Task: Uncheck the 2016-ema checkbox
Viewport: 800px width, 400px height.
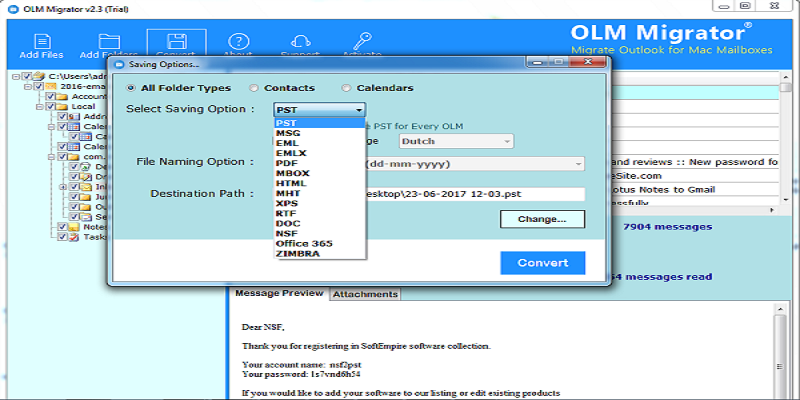Action: pyautogui.click(x=39, y=86)
